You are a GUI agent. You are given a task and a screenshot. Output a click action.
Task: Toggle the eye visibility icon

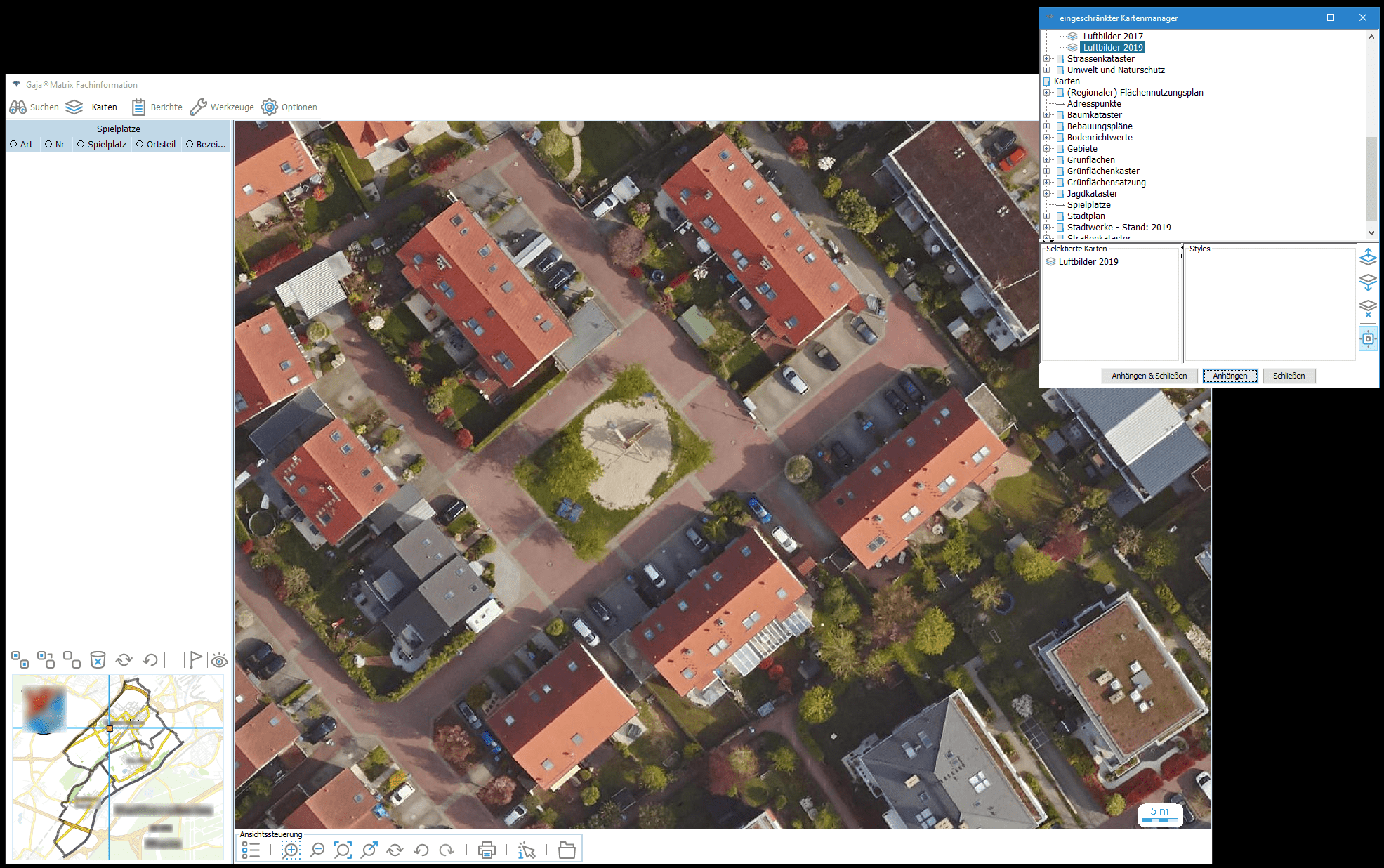219,660
